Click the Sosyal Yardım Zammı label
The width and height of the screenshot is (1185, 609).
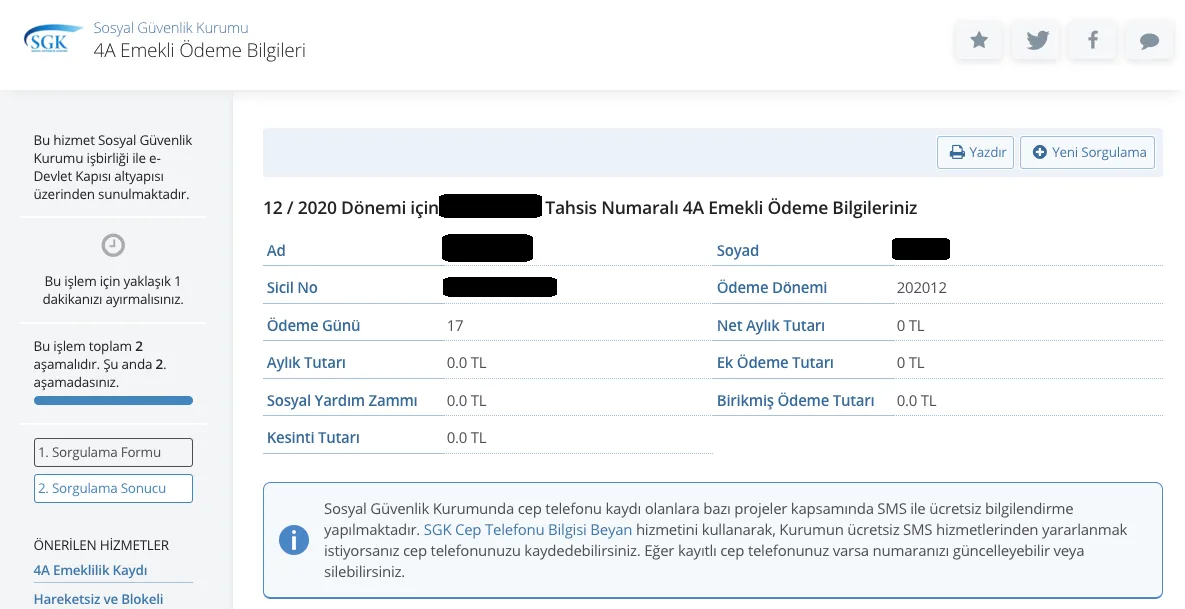pyautogui.click(x=342, y=400)
